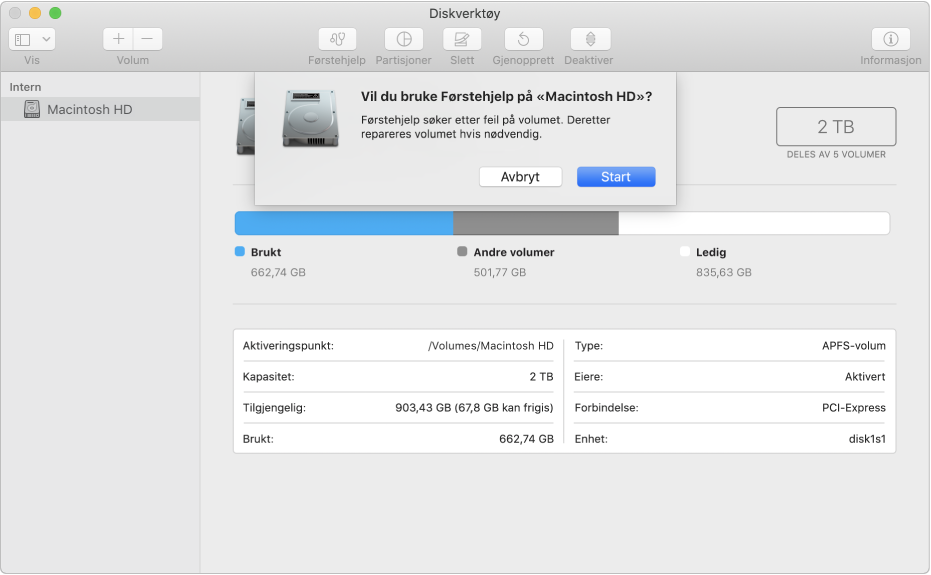The height and width of the screenshot is (575, 931).
Task: Click the minus remove volume button
Action: [x=148, y=39]
